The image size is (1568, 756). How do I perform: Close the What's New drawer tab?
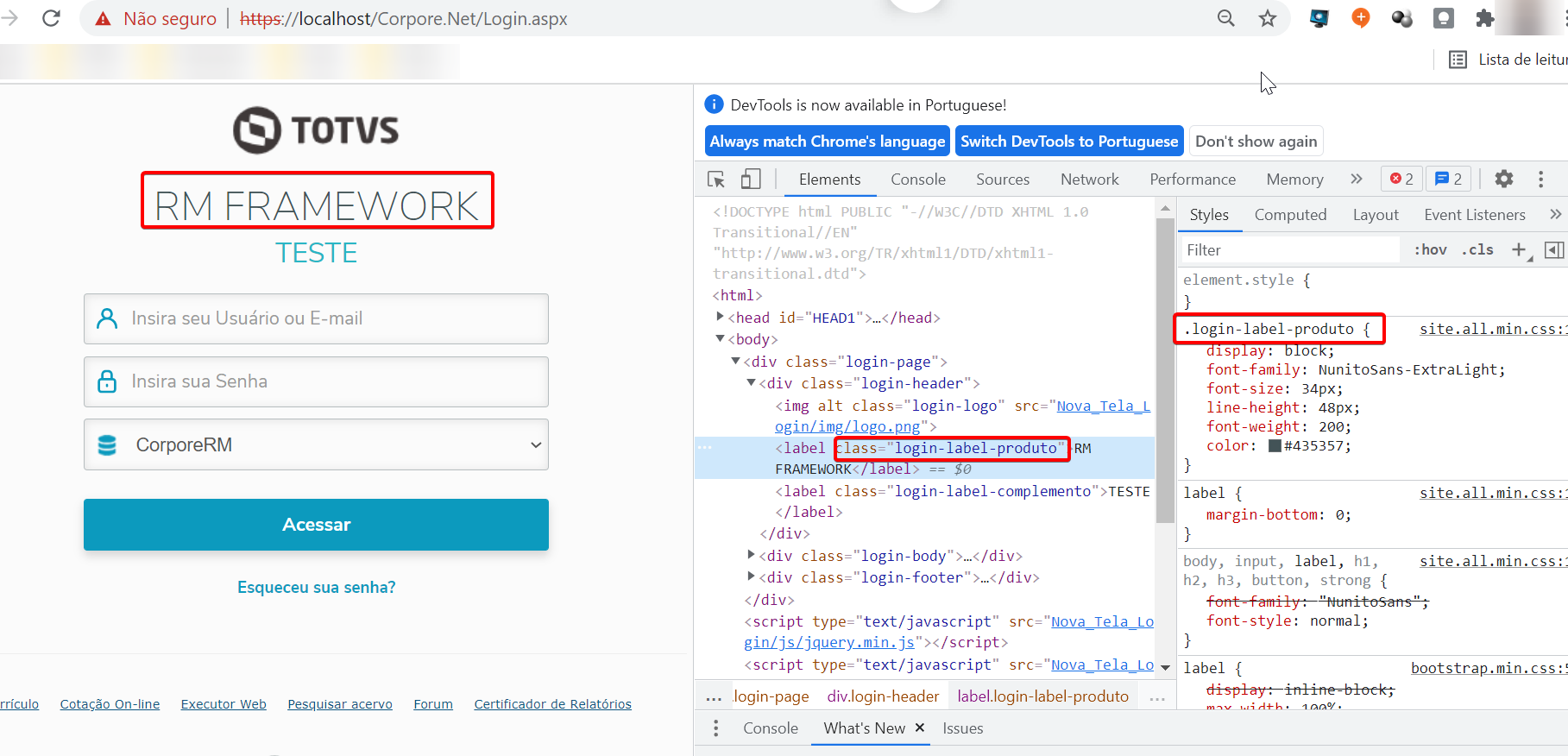[920, 728]
